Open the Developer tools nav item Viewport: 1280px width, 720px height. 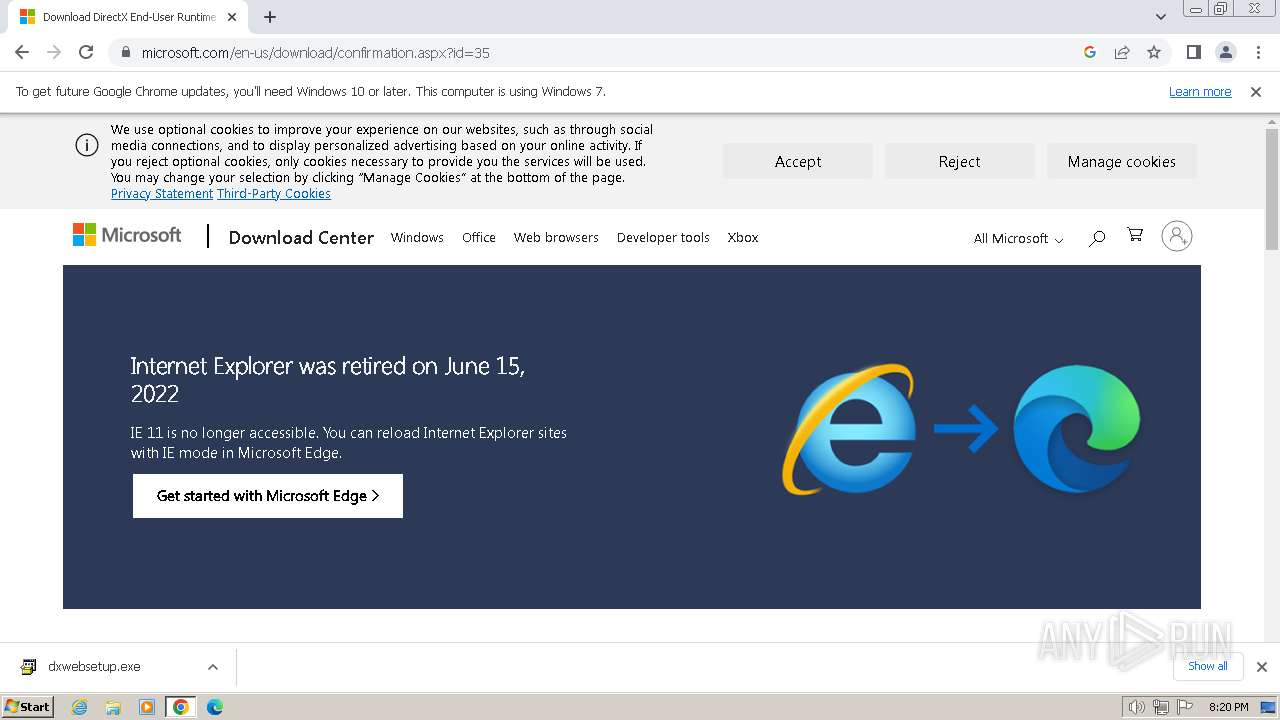pos(663,237)
